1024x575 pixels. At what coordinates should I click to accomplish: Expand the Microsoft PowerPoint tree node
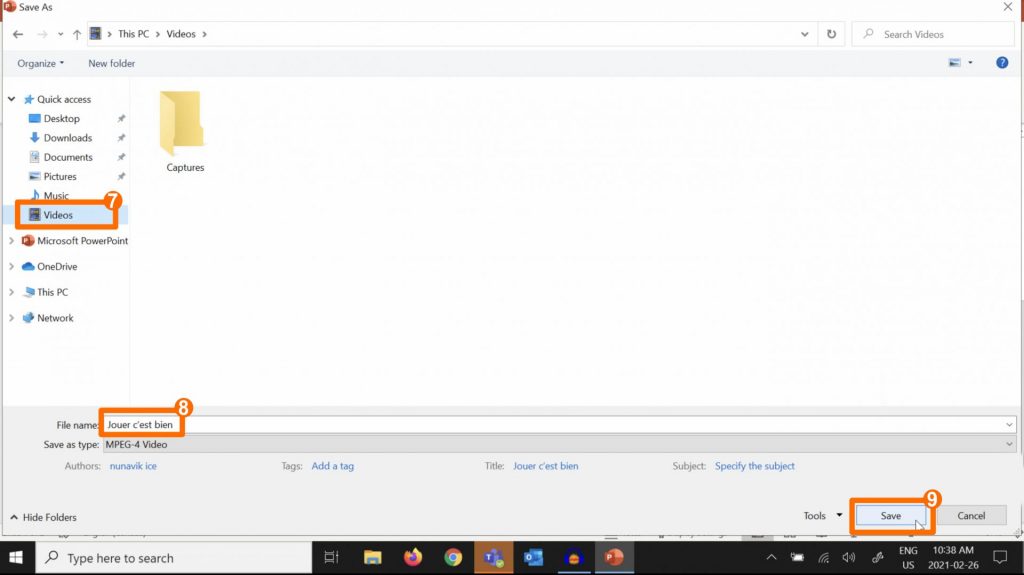[12, 241]
